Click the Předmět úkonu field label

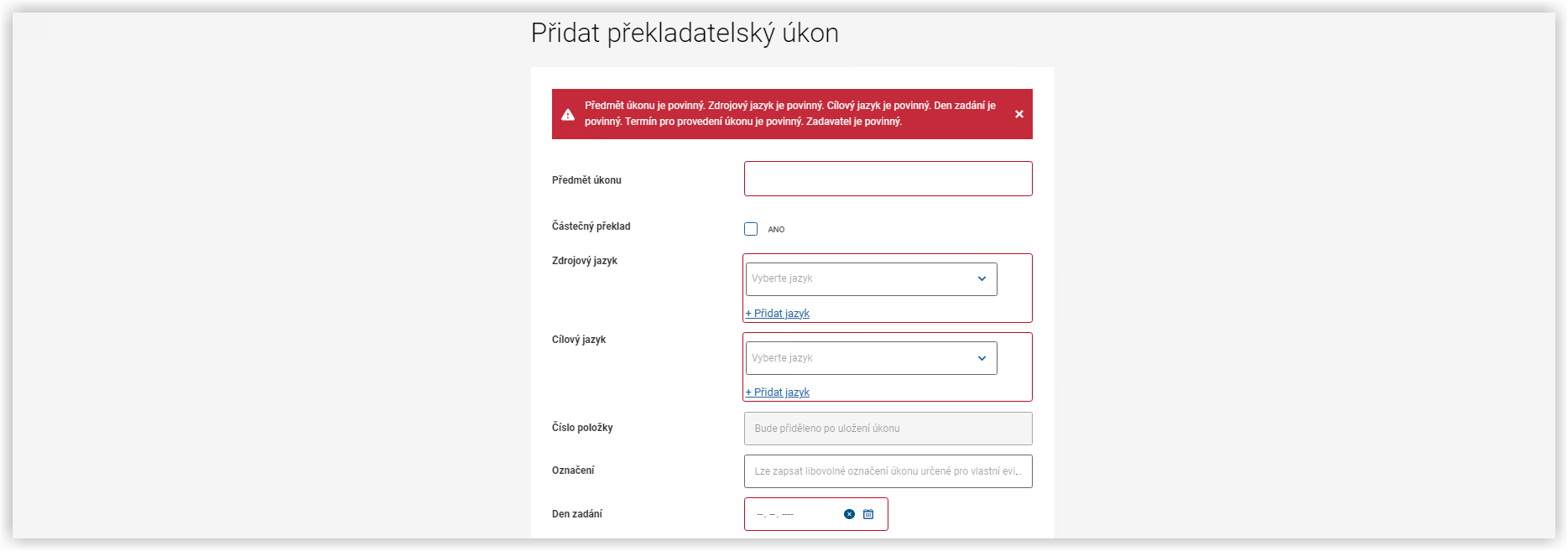point(586,180)
